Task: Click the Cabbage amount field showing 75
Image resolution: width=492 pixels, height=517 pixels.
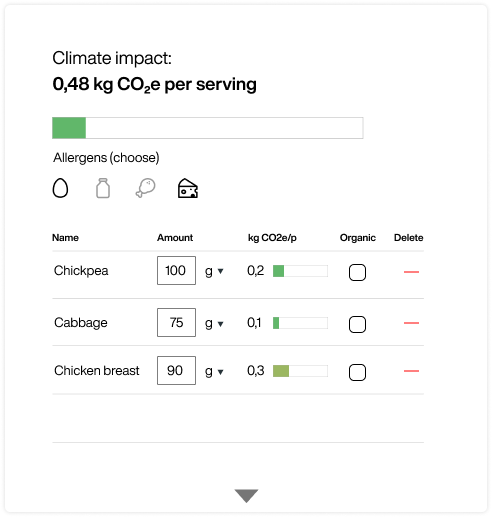Action: coord(176,322)
